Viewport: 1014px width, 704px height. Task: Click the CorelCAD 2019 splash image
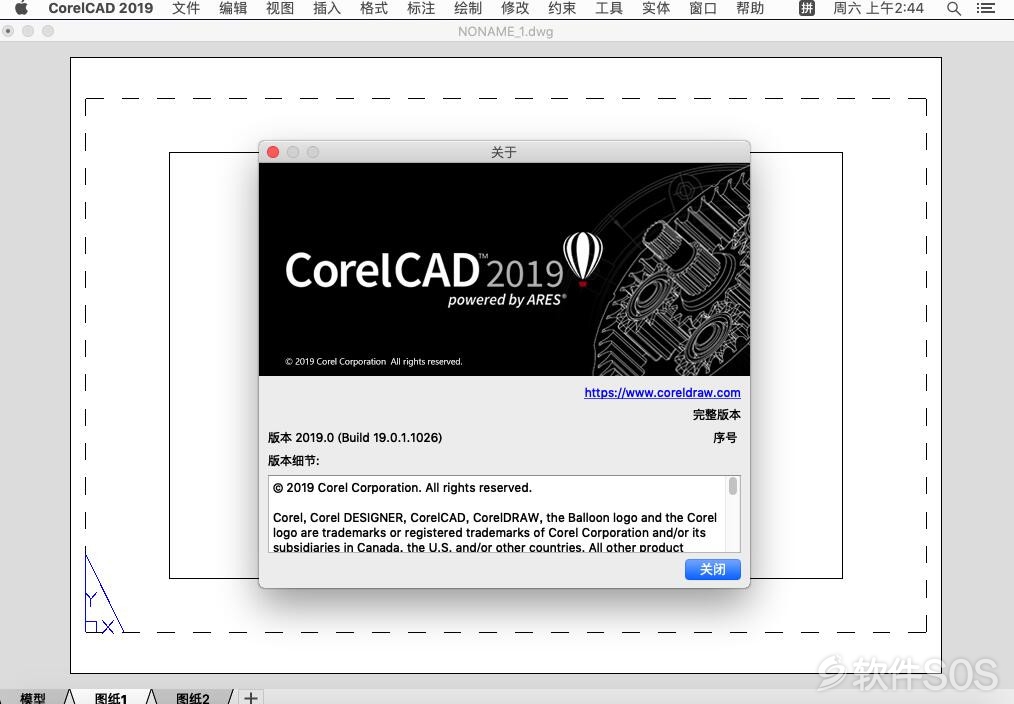(x=504, y=270)
